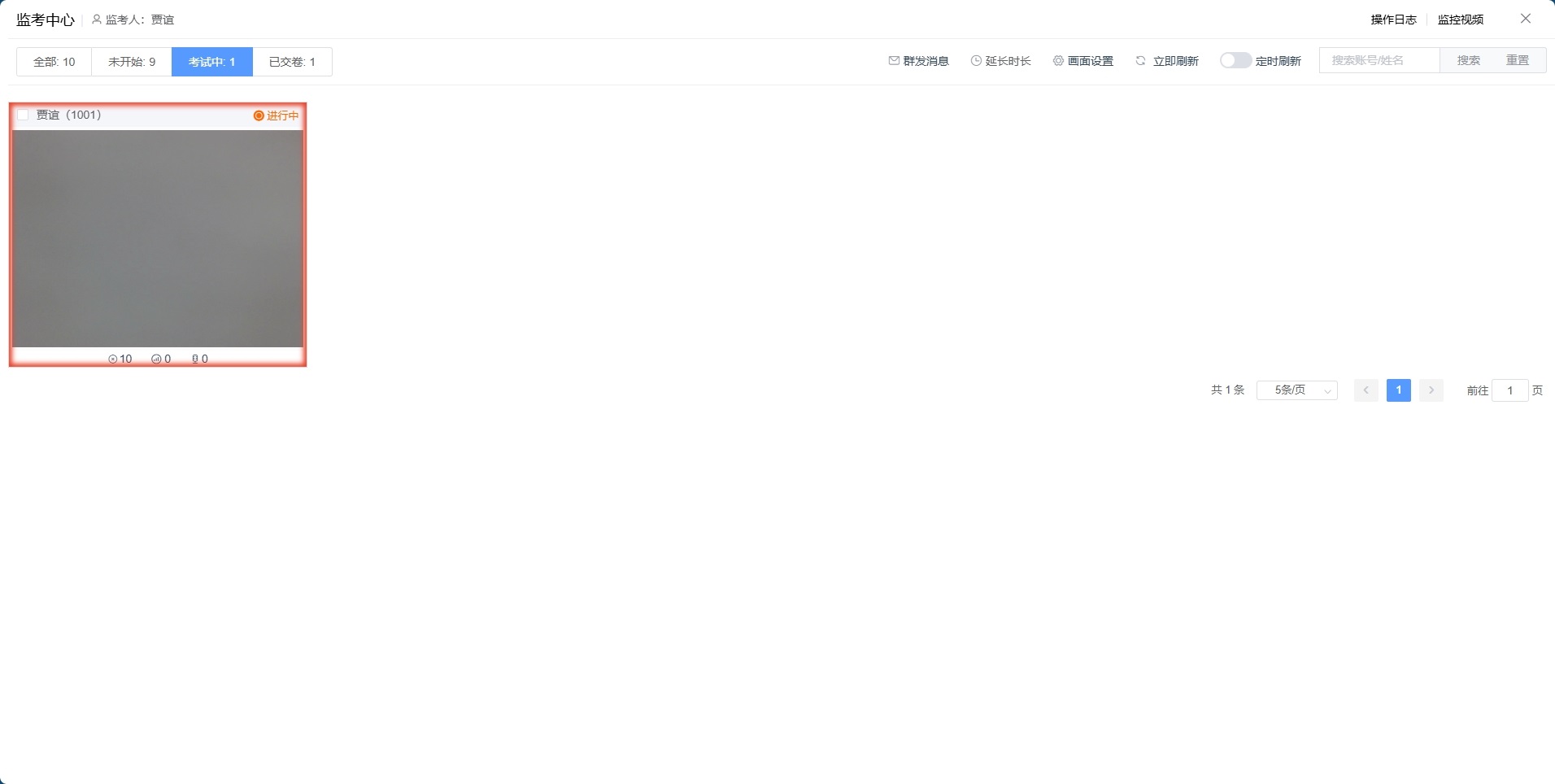
Task: Click the bar-chart icon under the video
Action: (156, 359)
